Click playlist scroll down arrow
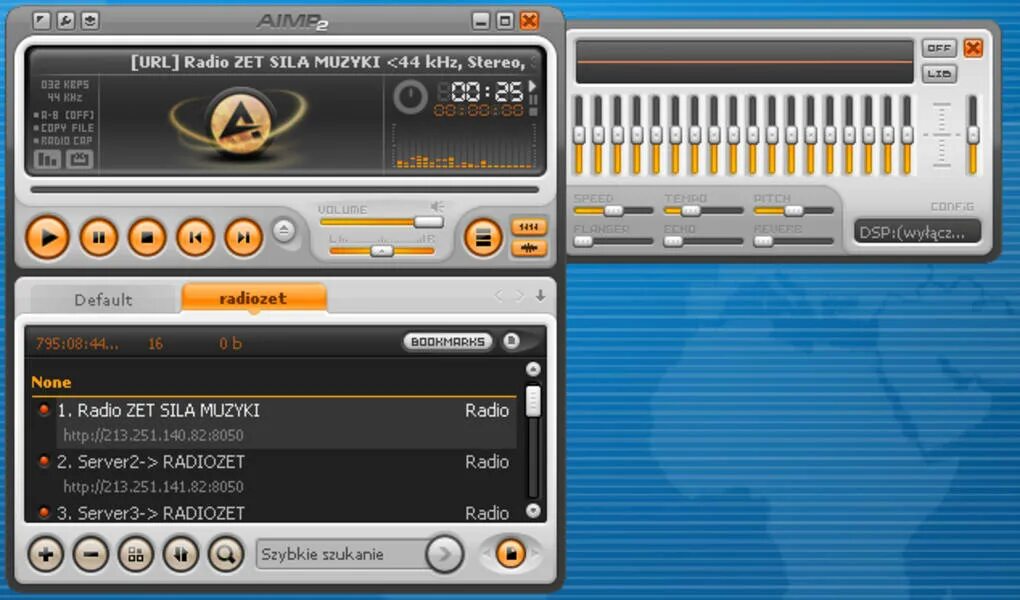The width and height of the screenshot is (1020, 600). (533, 511)
